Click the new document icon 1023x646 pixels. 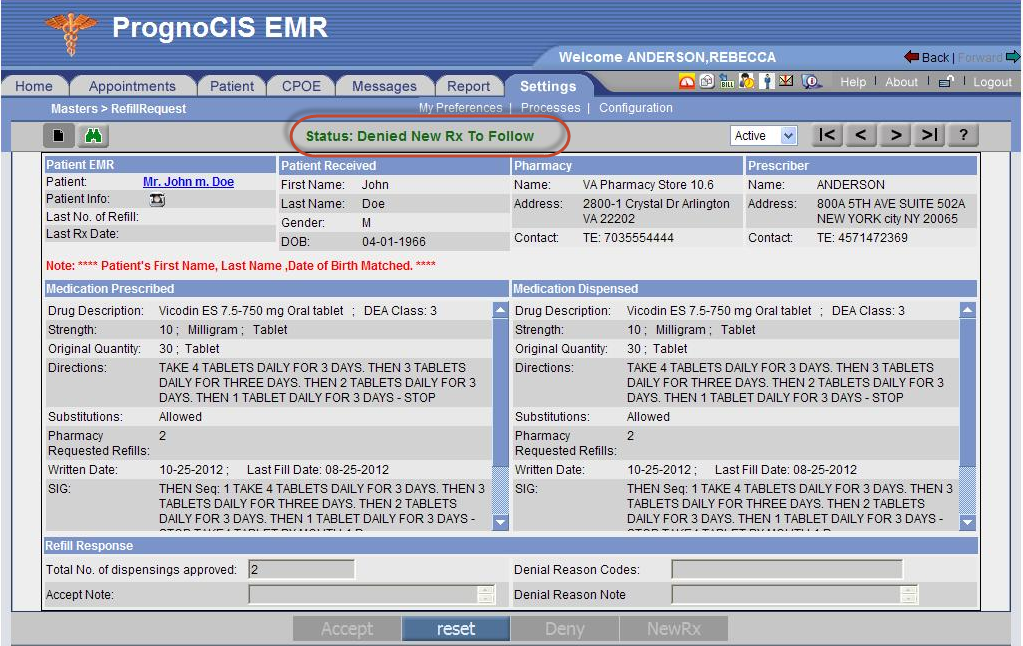[x=58, y=136]
